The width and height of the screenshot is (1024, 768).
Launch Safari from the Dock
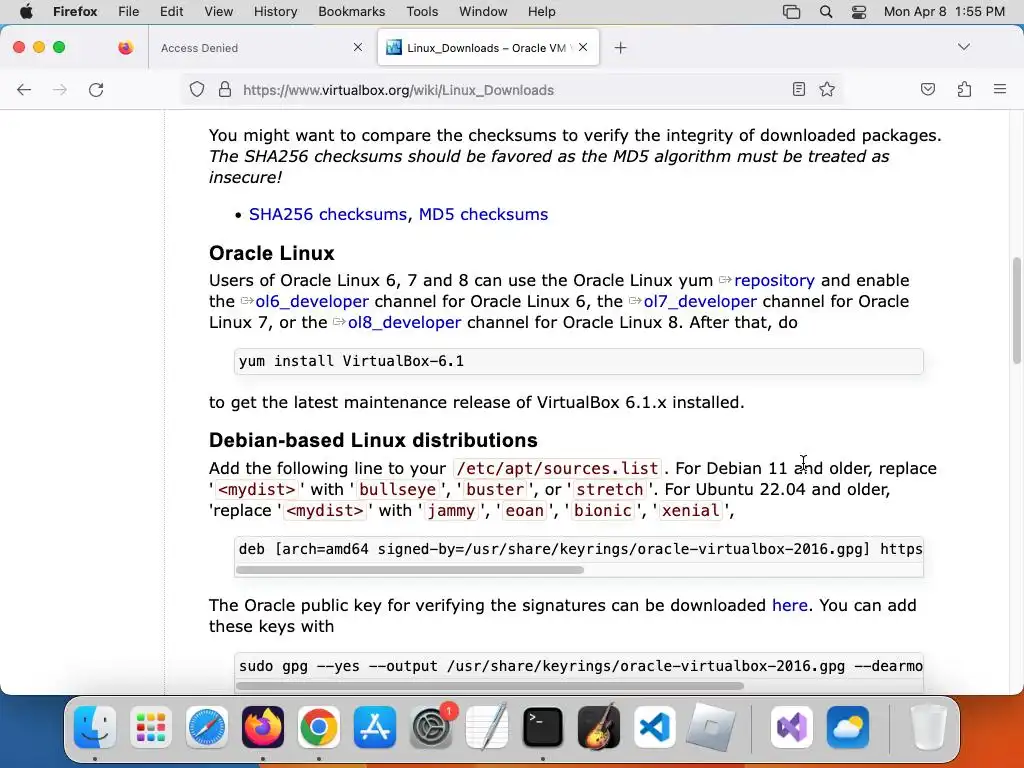207,727
